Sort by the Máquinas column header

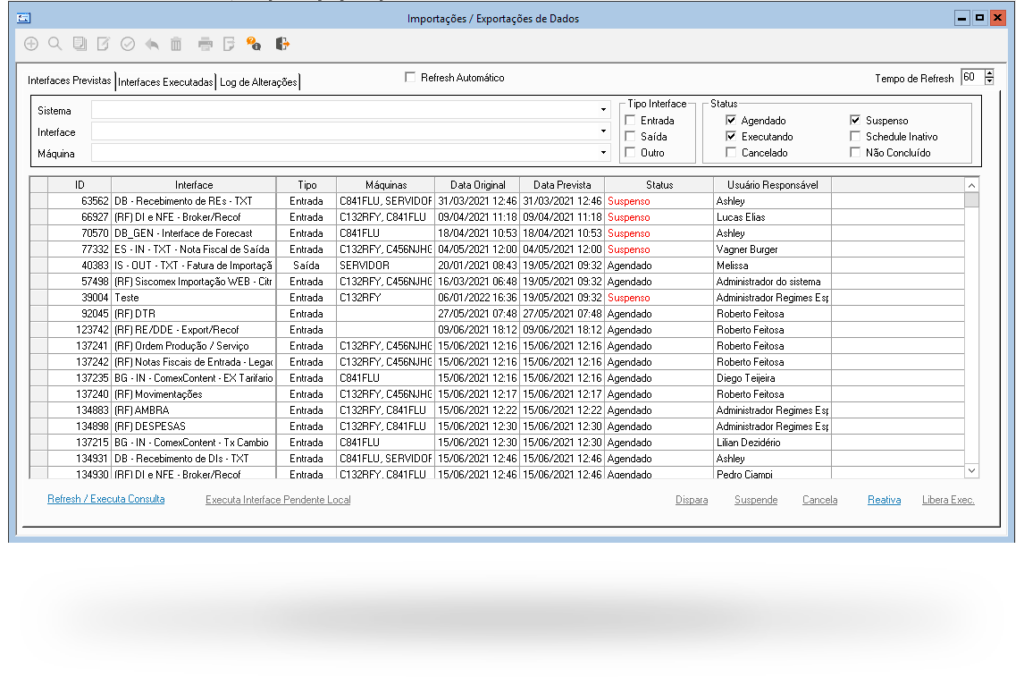(386, 185)
